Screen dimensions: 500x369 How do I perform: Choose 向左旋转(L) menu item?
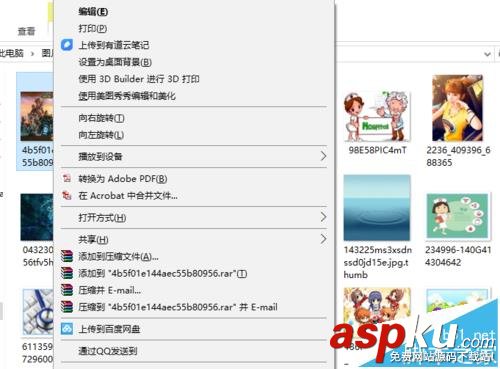(101, 135)
